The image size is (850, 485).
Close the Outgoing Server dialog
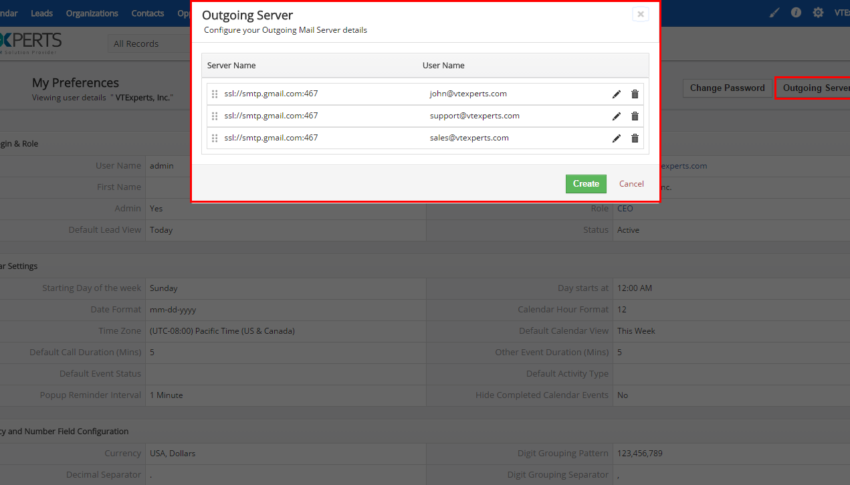pyautogui.click(x=640, y=14)
